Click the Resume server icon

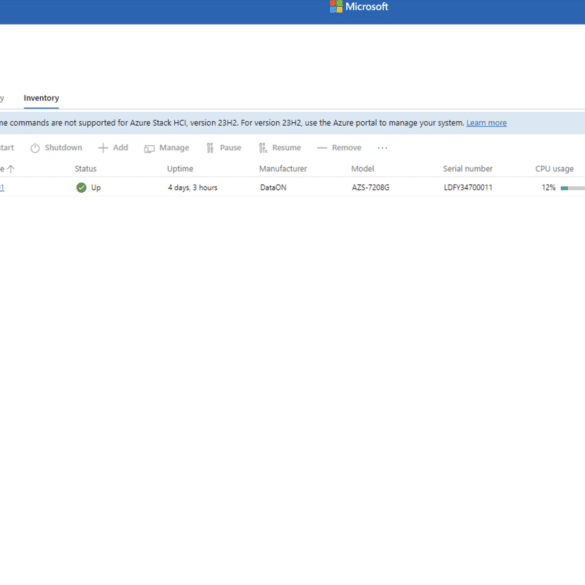(263, 148)
